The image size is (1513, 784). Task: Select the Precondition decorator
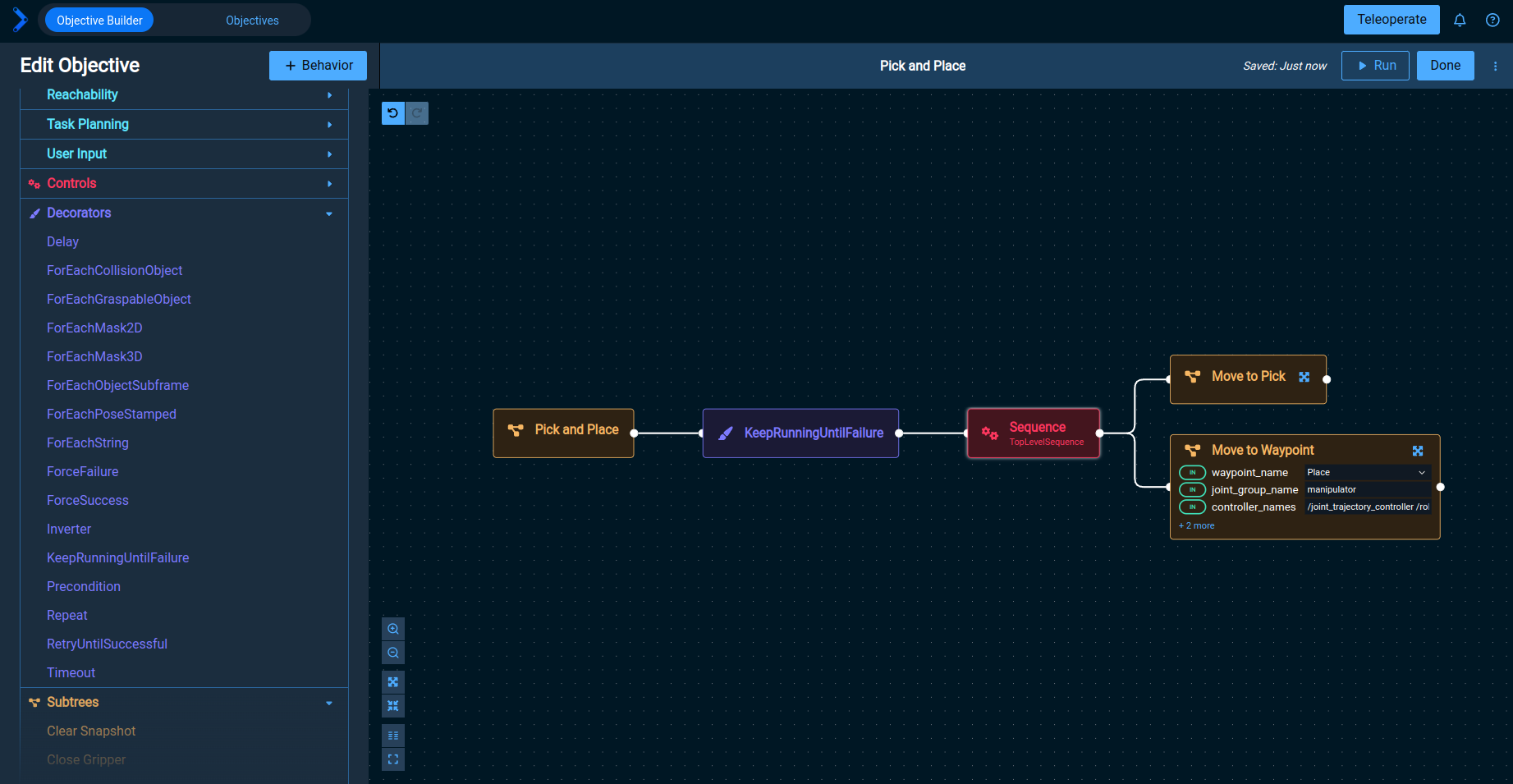tap(83, 586)
